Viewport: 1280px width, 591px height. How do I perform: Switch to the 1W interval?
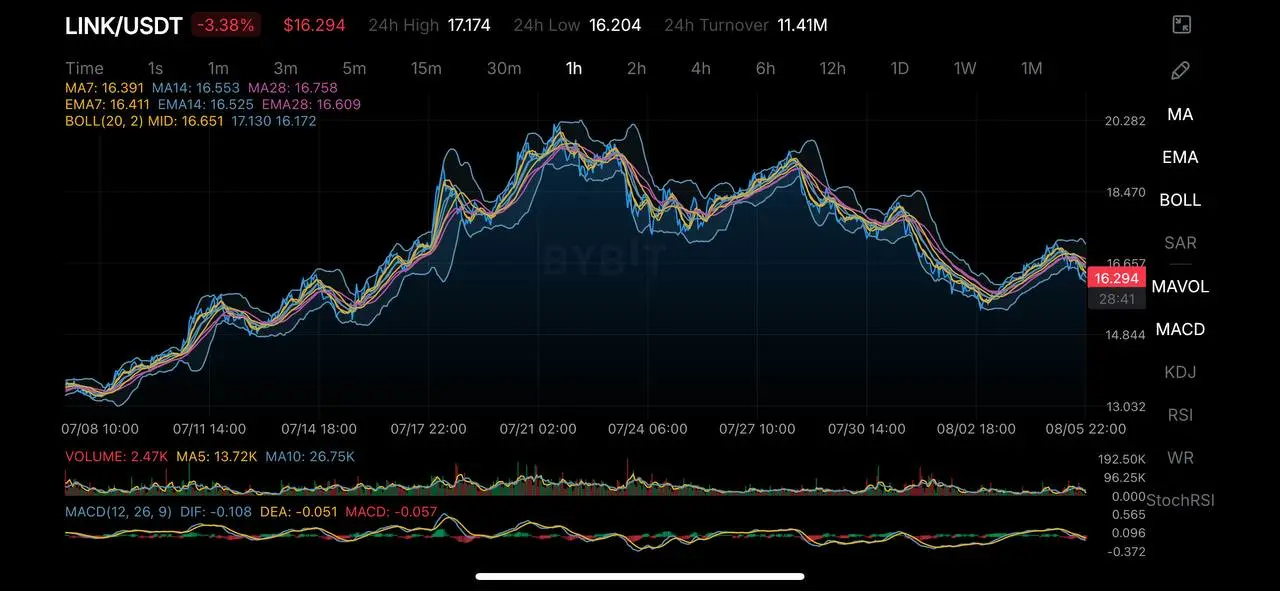point(964,68)
